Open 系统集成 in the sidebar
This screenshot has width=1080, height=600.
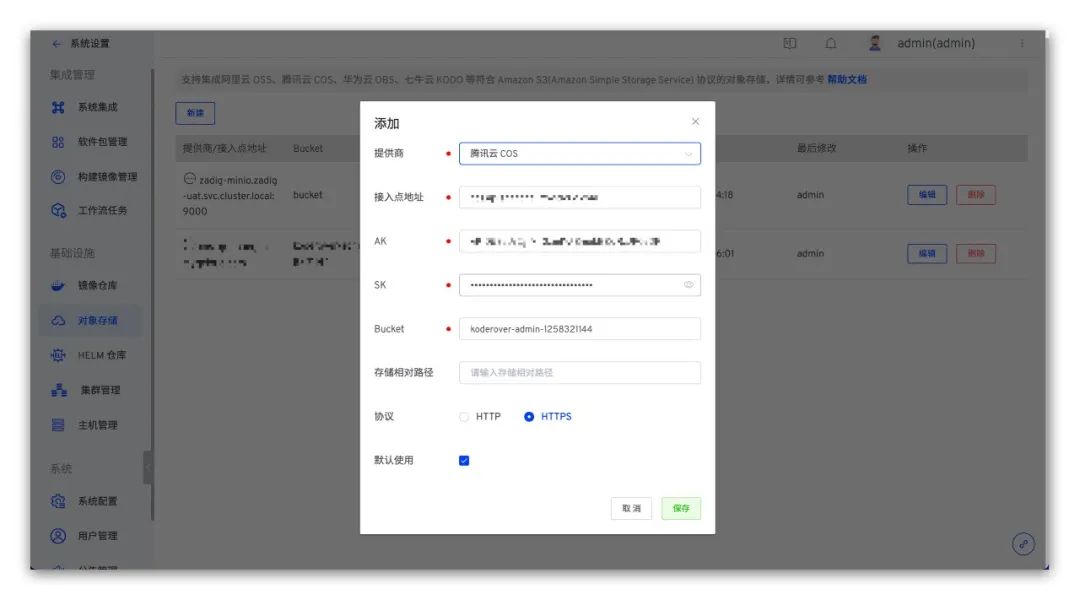click(x=97, y=107)
